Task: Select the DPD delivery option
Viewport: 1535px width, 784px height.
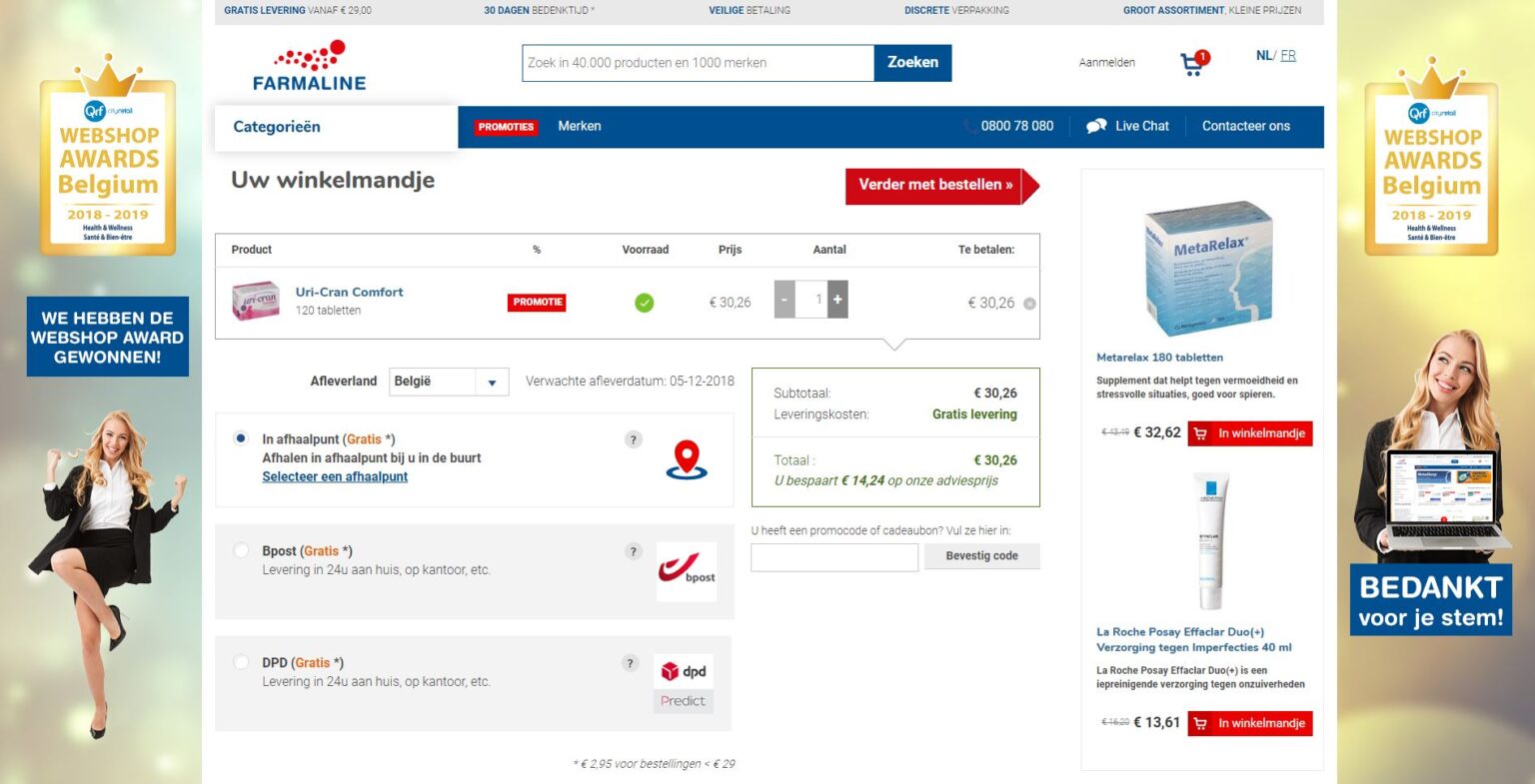Action: [241, 662]
